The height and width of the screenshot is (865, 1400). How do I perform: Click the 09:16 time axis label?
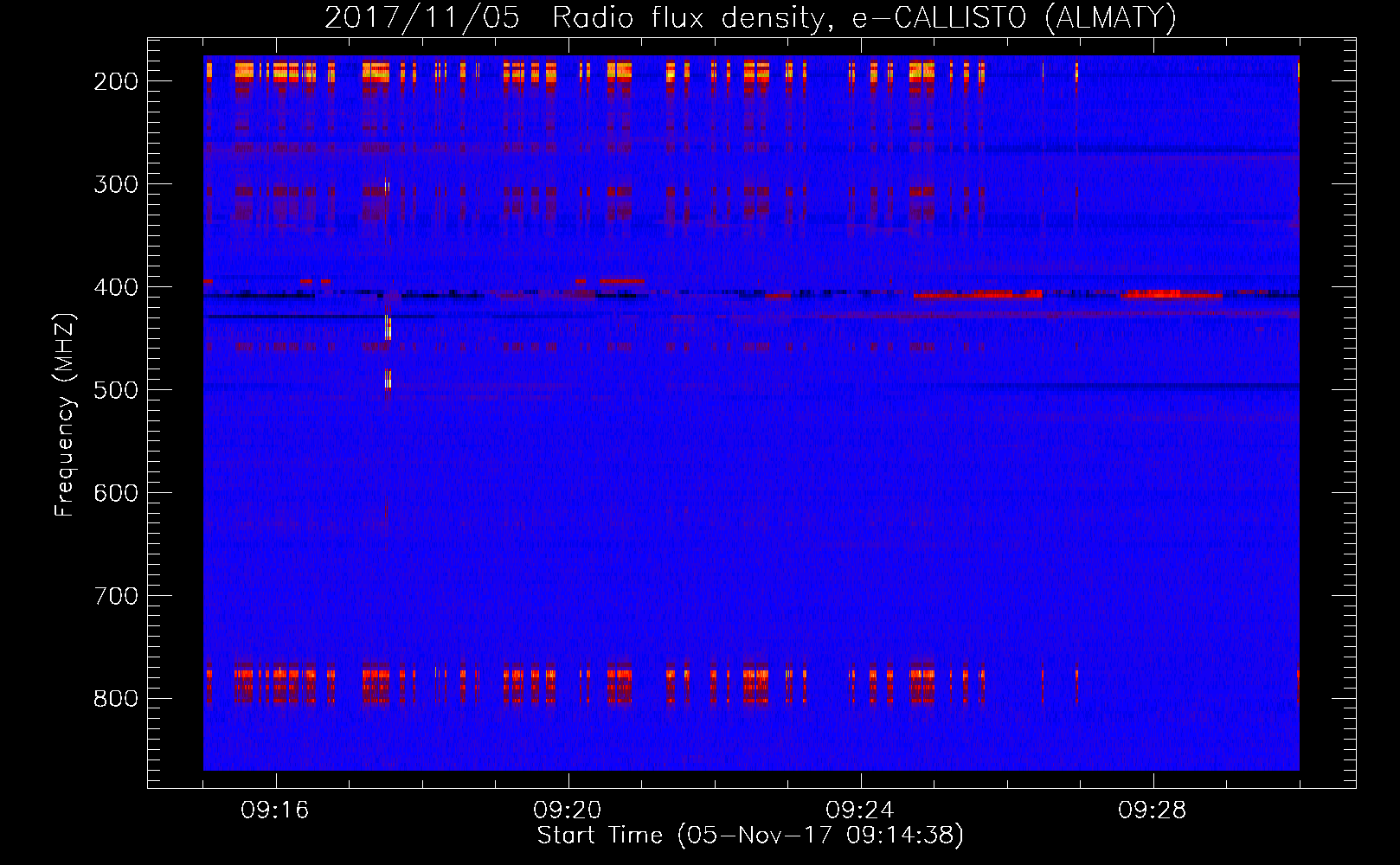(275, 811)
